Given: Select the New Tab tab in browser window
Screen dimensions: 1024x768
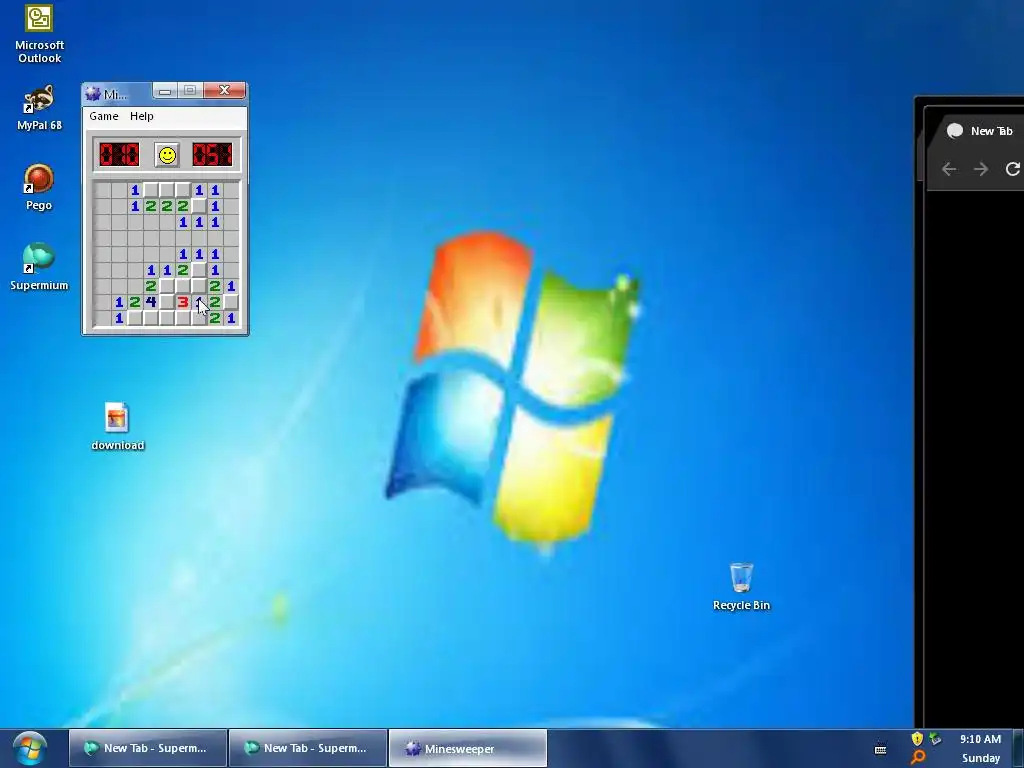Looking at the screenshot, I should (980, 131).
